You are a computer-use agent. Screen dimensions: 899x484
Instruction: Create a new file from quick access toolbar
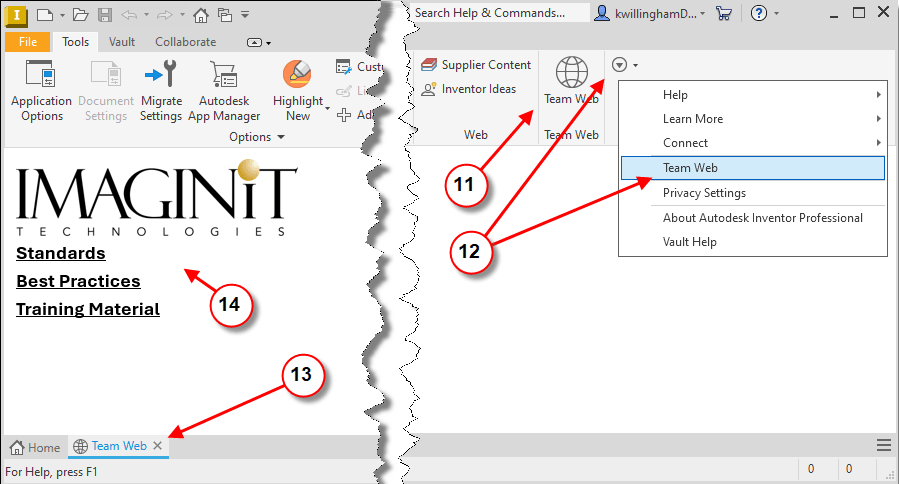45,14
